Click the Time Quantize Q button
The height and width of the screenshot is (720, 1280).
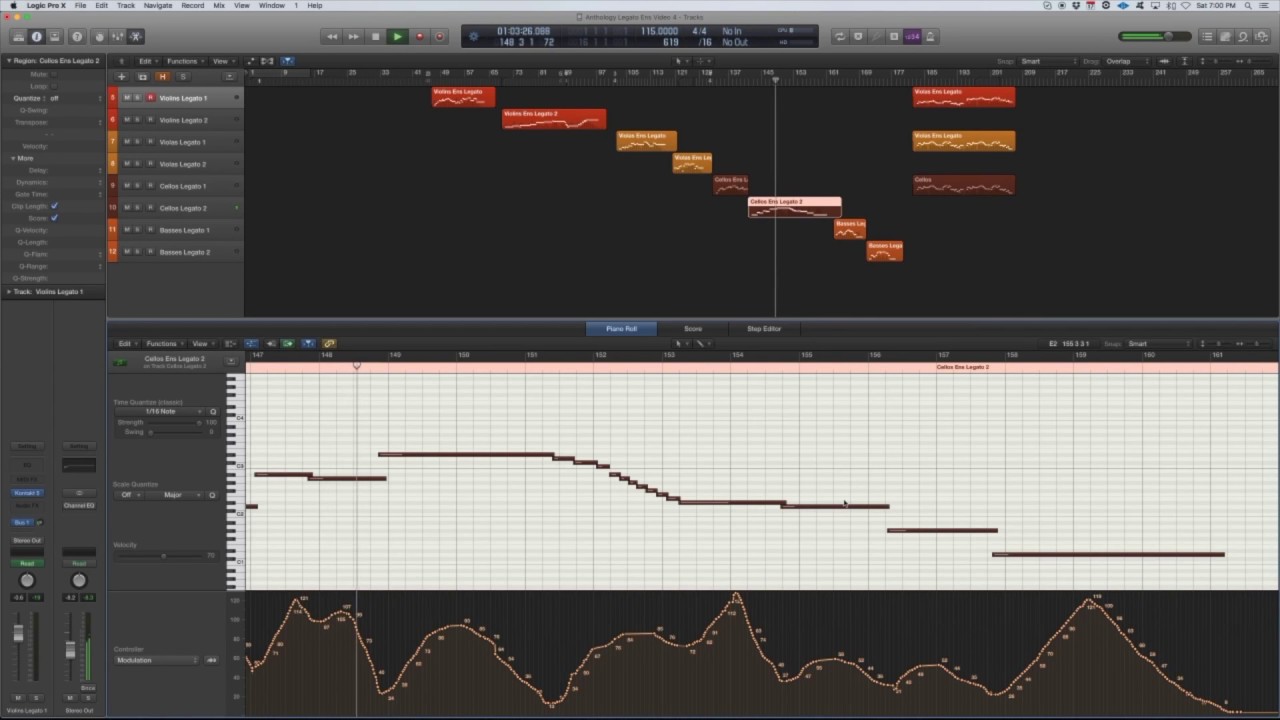click(213, 412)
